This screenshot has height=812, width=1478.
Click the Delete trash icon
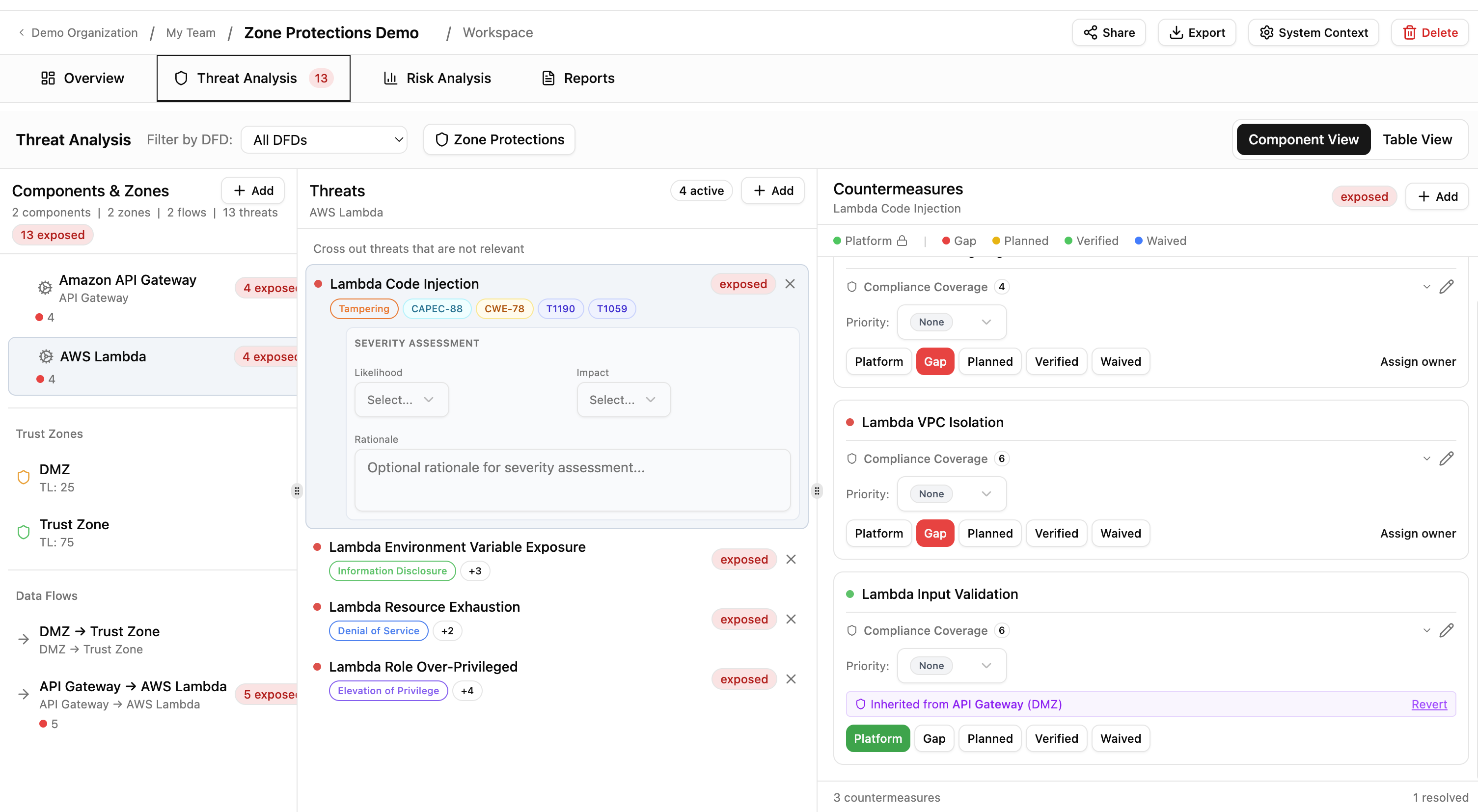[x=1409, y=33]
